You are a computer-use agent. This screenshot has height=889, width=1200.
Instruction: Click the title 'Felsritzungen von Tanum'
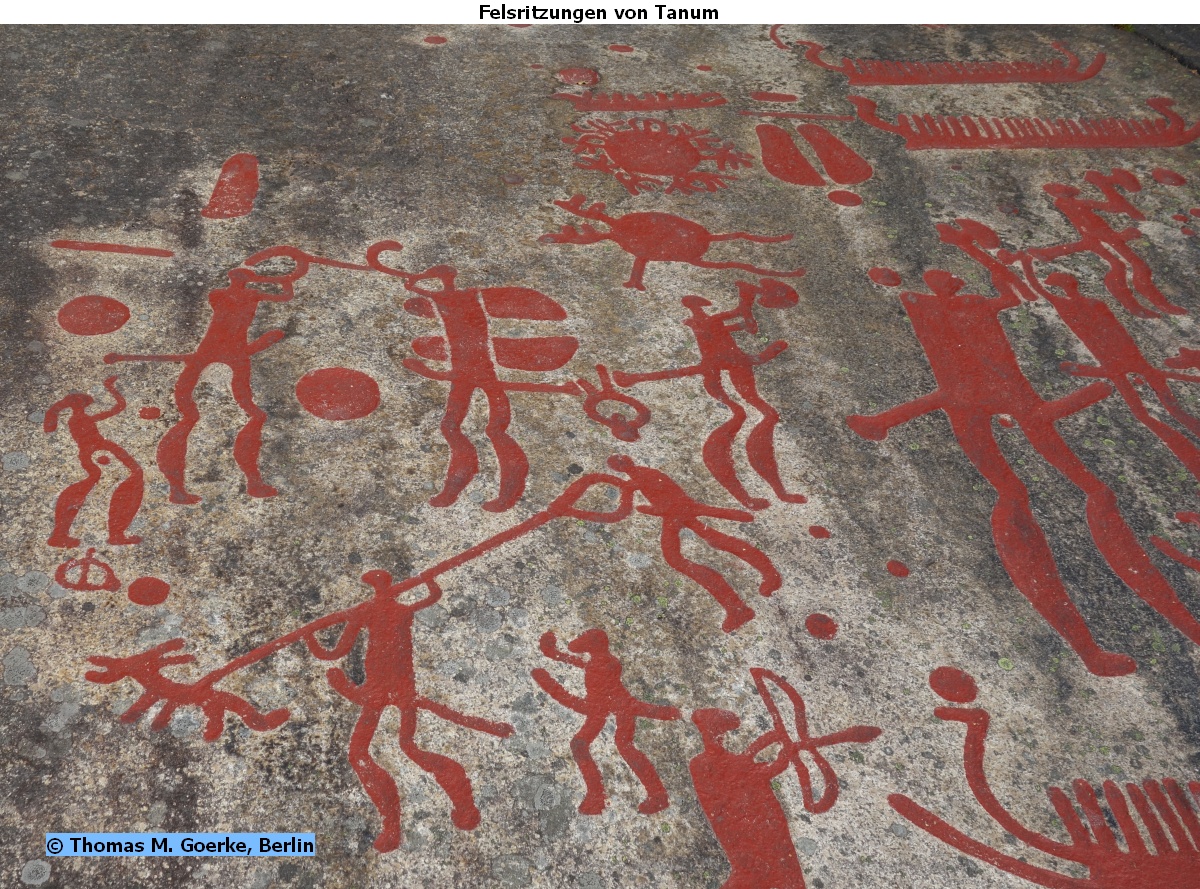(599, 12)
